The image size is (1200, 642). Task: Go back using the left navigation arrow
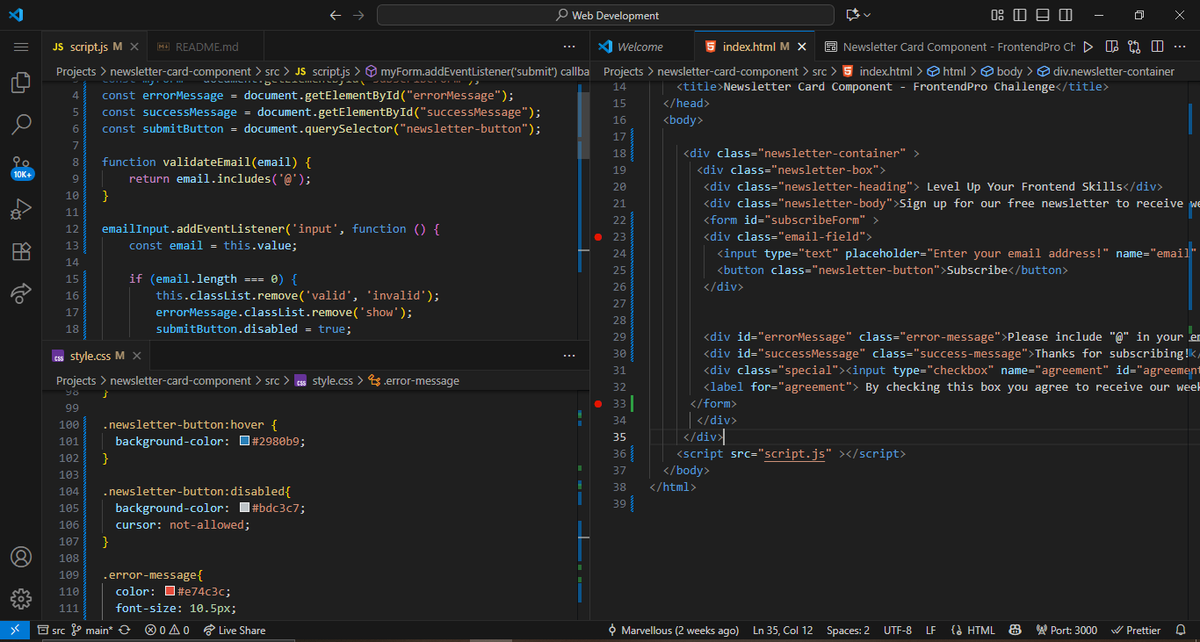point(335,15)
